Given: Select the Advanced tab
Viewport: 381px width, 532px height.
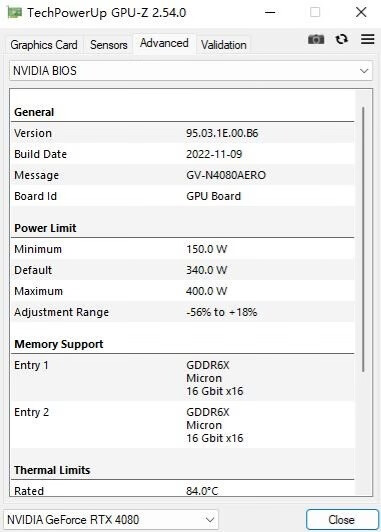Looking at the screenshot, I should click(164, 43).
